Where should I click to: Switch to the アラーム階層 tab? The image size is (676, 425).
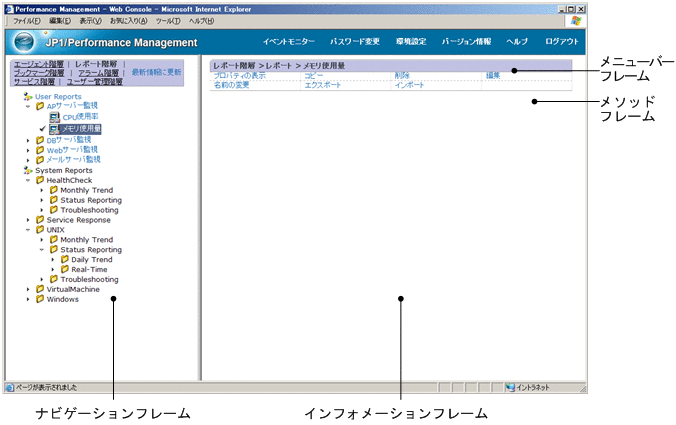pos(98,73)
